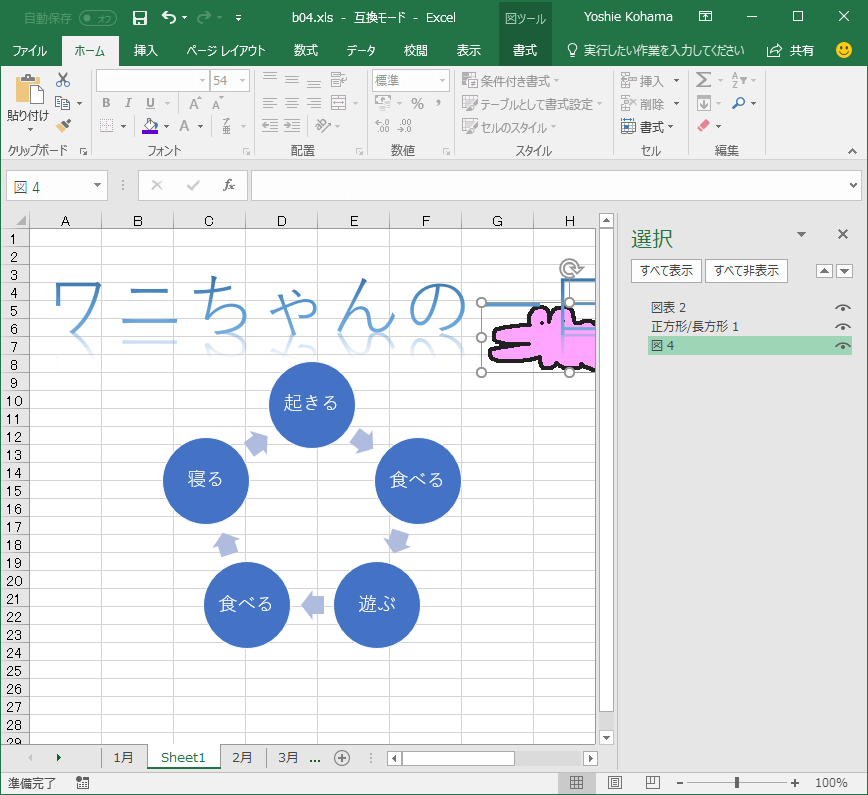The image size is (868, 795).
Task: Click the increase decimal icon
Action: click(383, 126)
